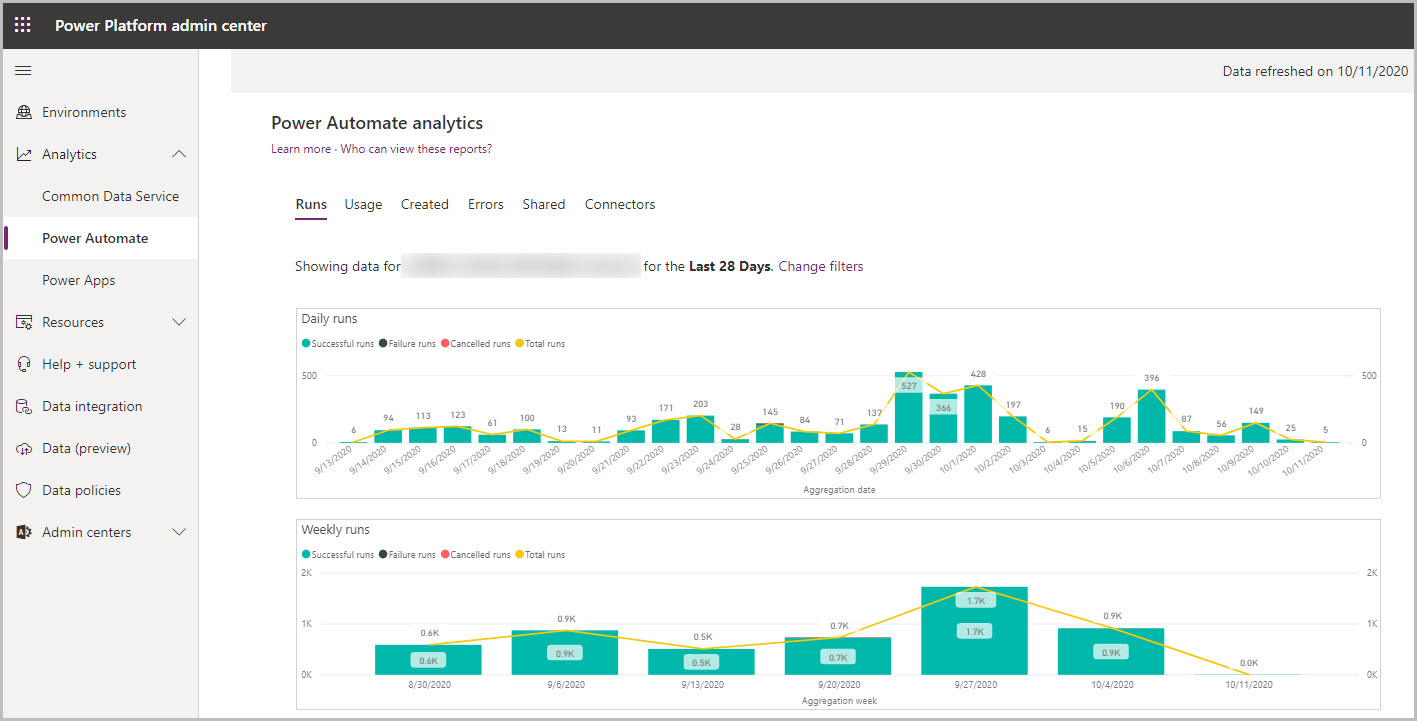Click the Change filters link

coord(820,265)
